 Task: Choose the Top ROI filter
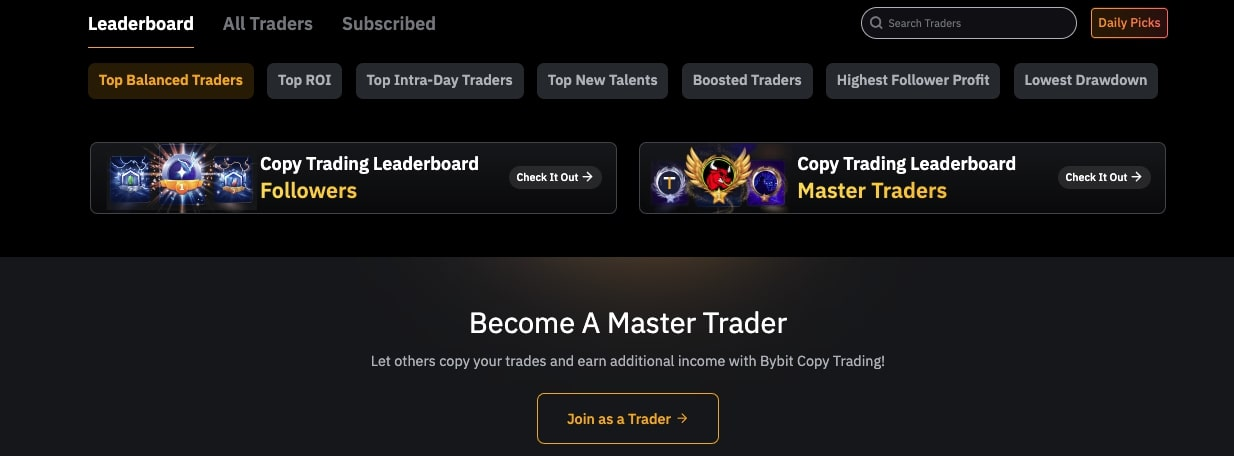pyautogui.click(x=304, y=80)
